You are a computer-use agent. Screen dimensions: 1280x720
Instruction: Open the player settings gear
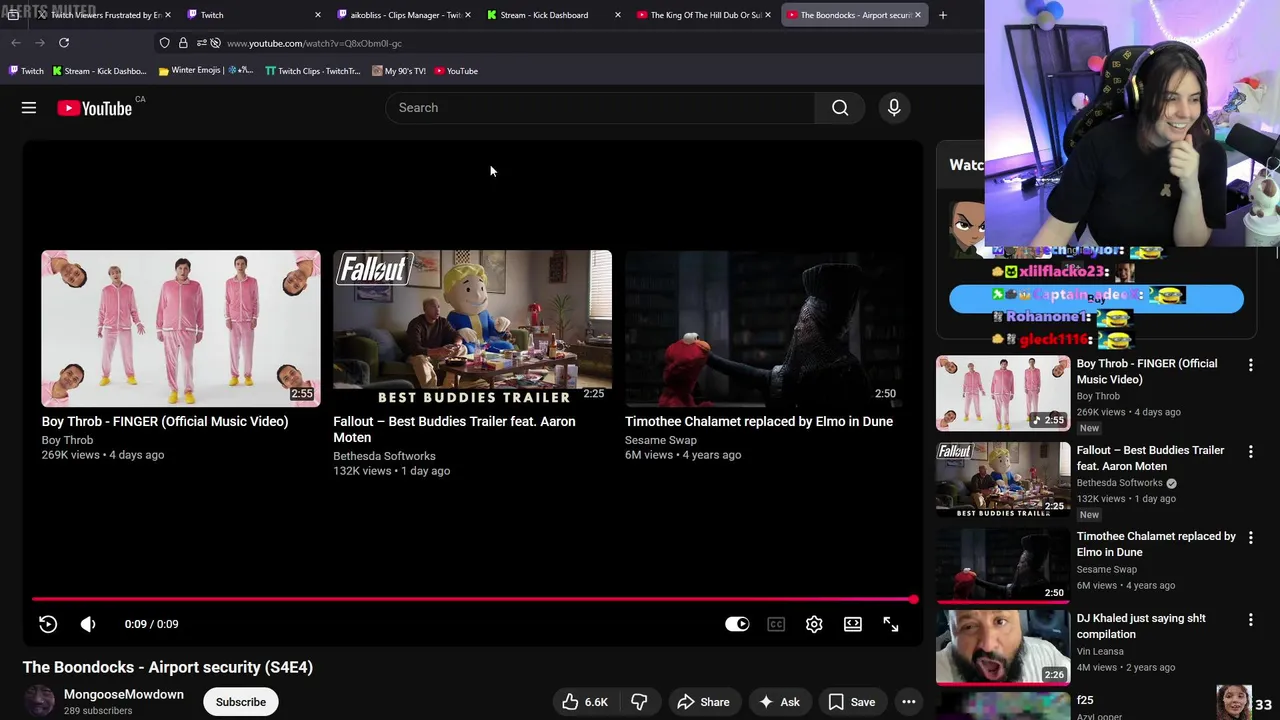point(814,624)
